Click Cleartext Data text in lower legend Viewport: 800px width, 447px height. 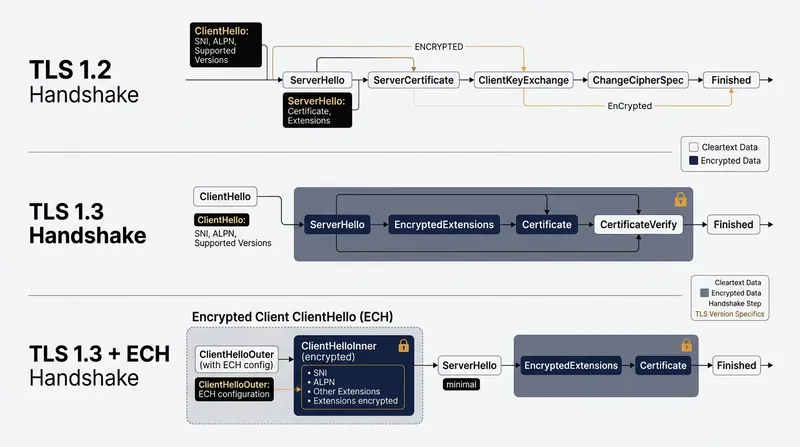pos(738,282)
